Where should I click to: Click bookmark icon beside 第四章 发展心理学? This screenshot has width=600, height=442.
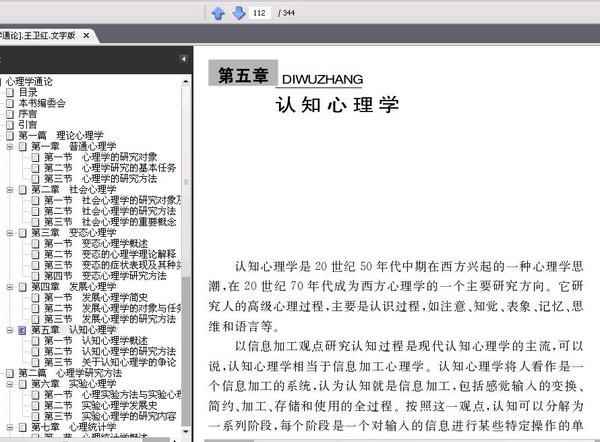[23, 287]
